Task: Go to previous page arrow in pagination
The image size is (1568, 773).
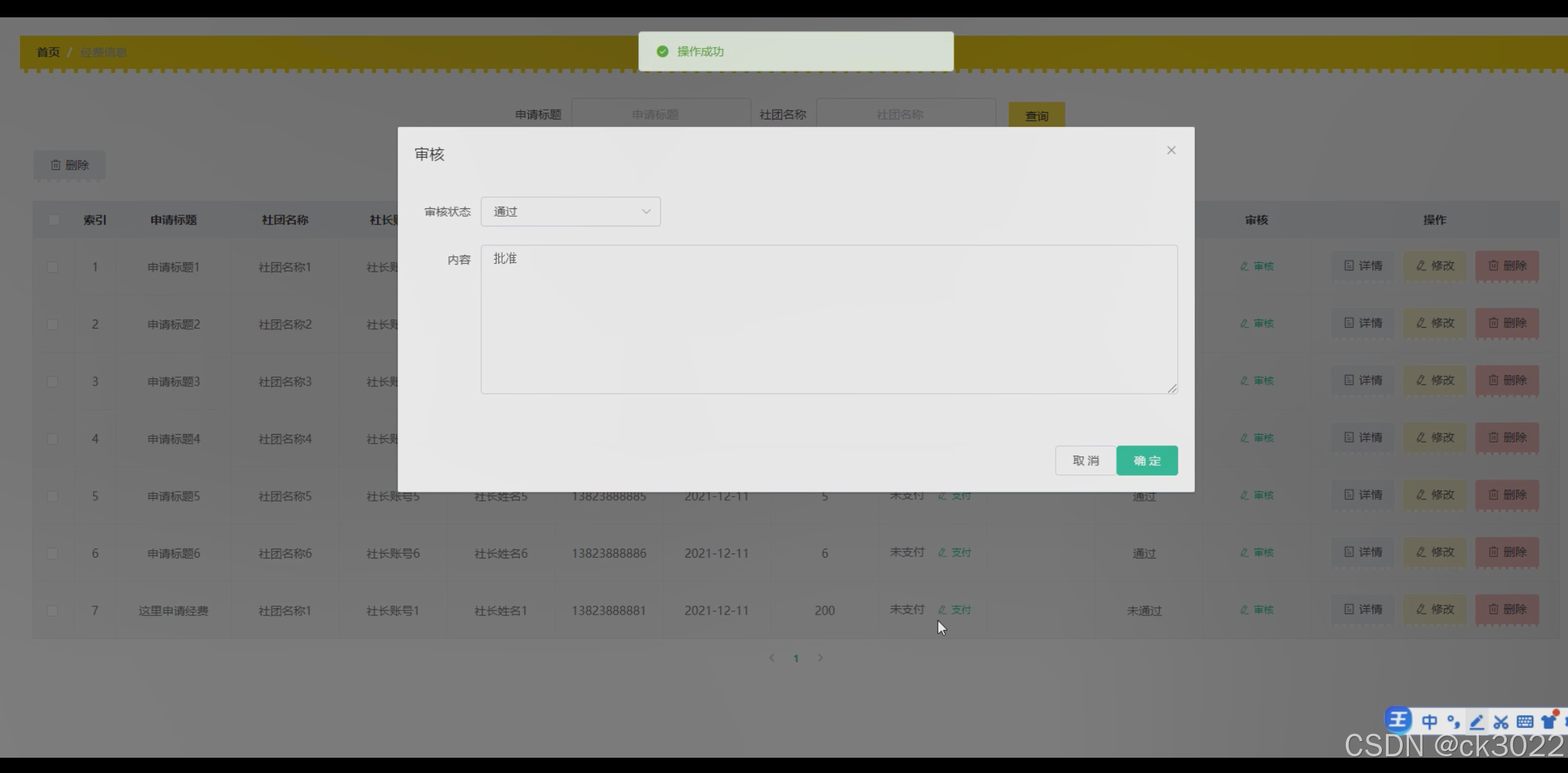Action: pyautogui.click(x=772, y=658)
